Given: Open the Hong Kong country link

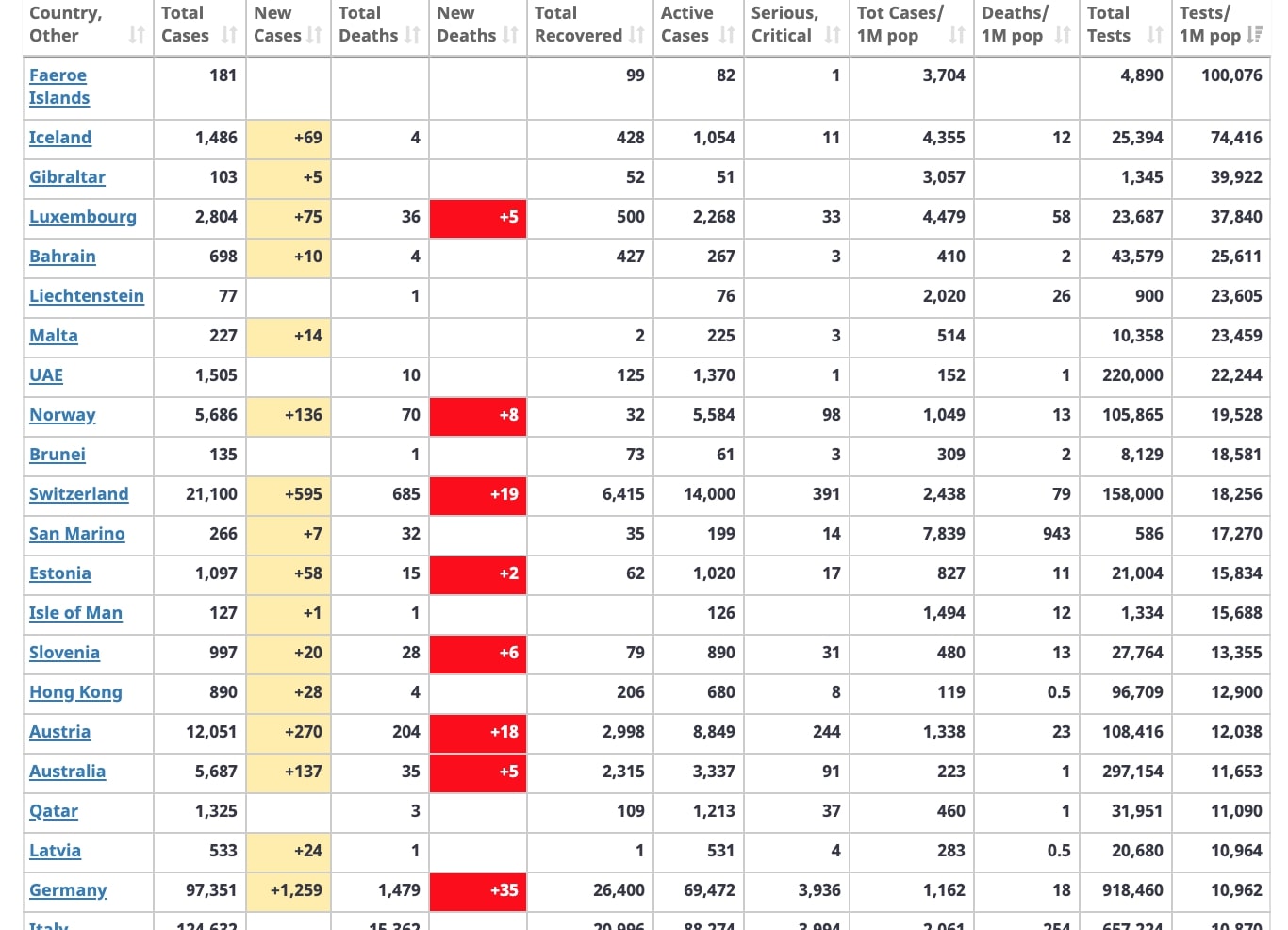Looking at the screenshot, I should (x=75, y=692).
